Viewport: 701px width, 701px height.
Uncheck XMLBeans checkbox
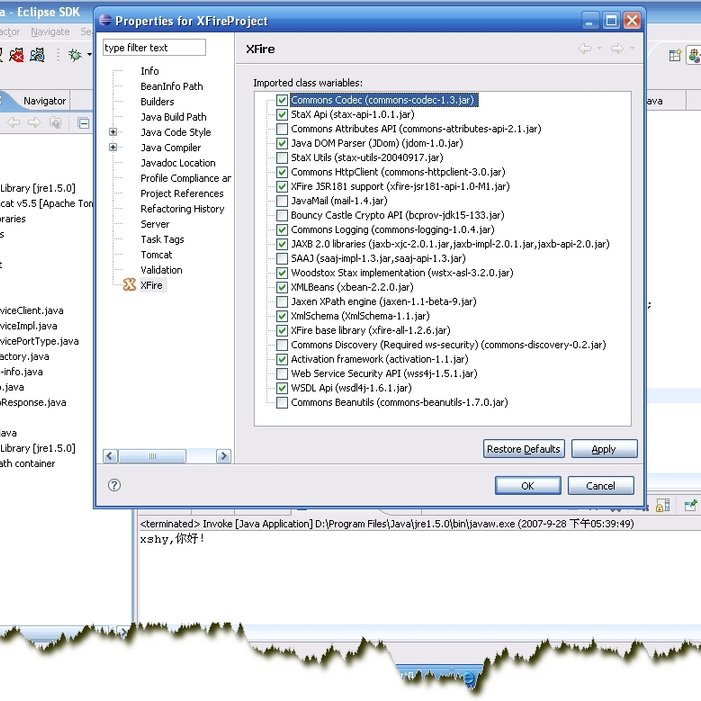[x=282, y=287]
